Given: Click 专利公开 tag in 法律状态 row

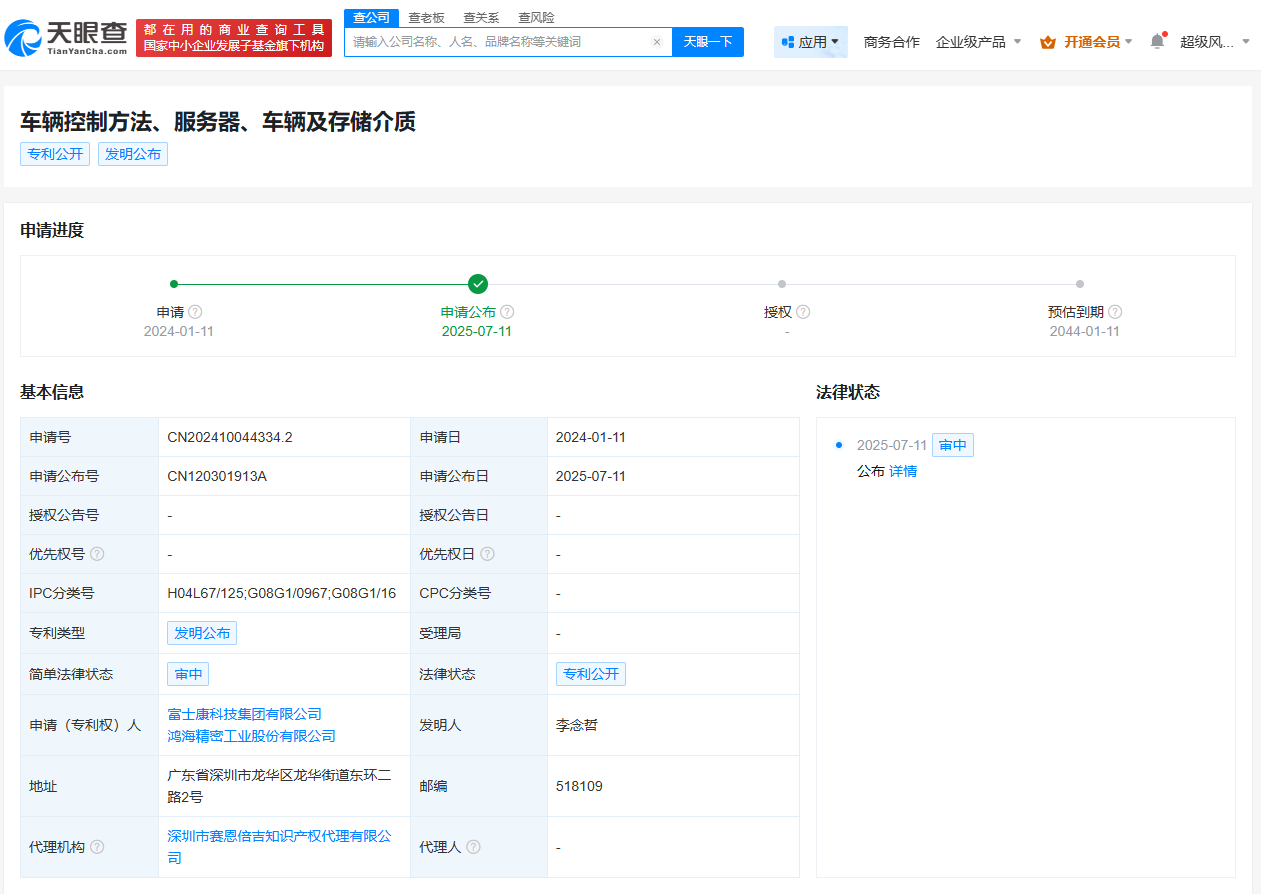Looking at the screenshot, I should (591, 674).
